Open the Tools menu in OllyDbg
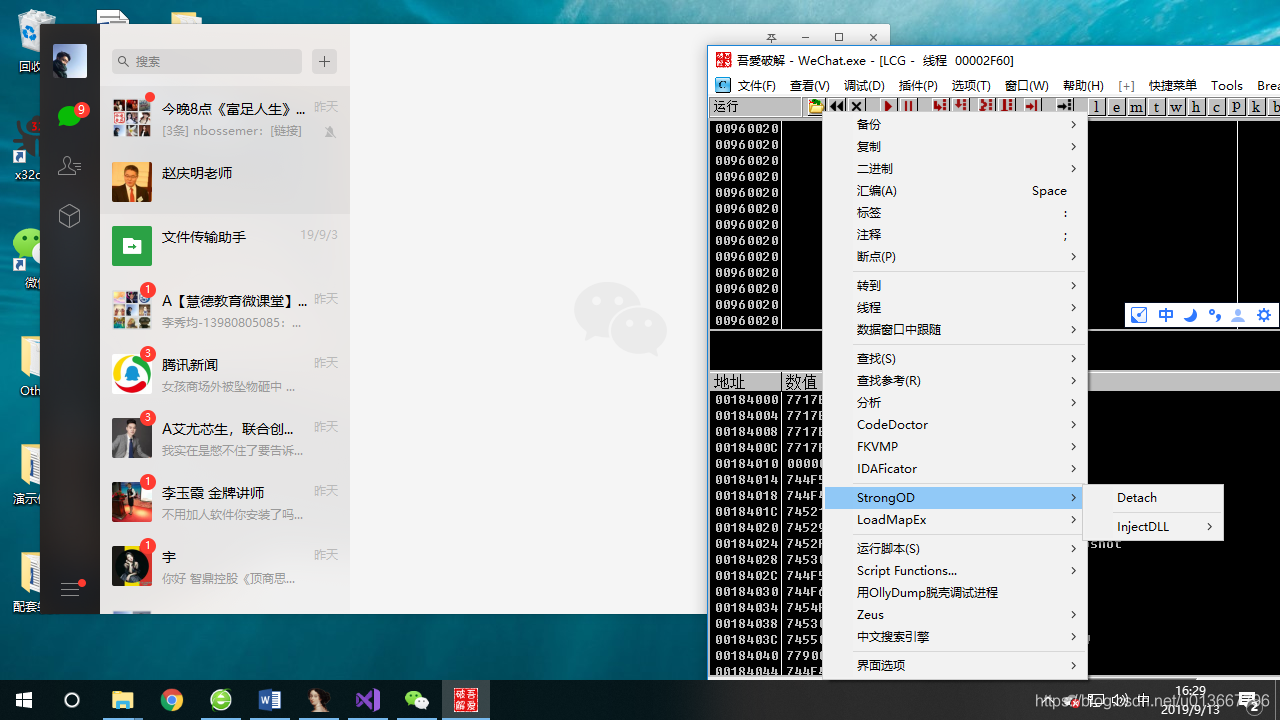Screen dimensions: 1280x720 tap(1226, 86)
